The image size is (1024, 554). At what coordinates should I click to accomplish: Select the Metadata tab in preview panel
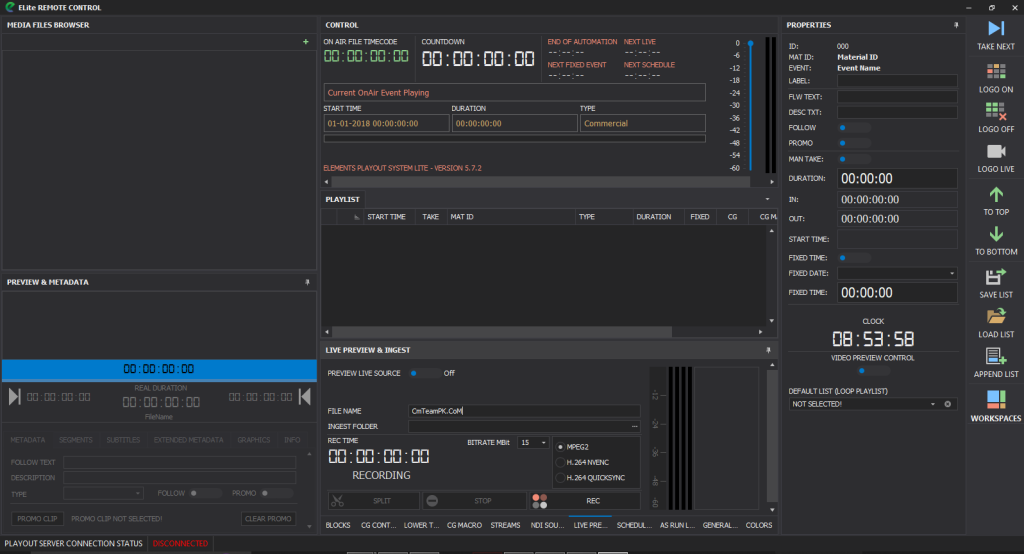[28, 440]
